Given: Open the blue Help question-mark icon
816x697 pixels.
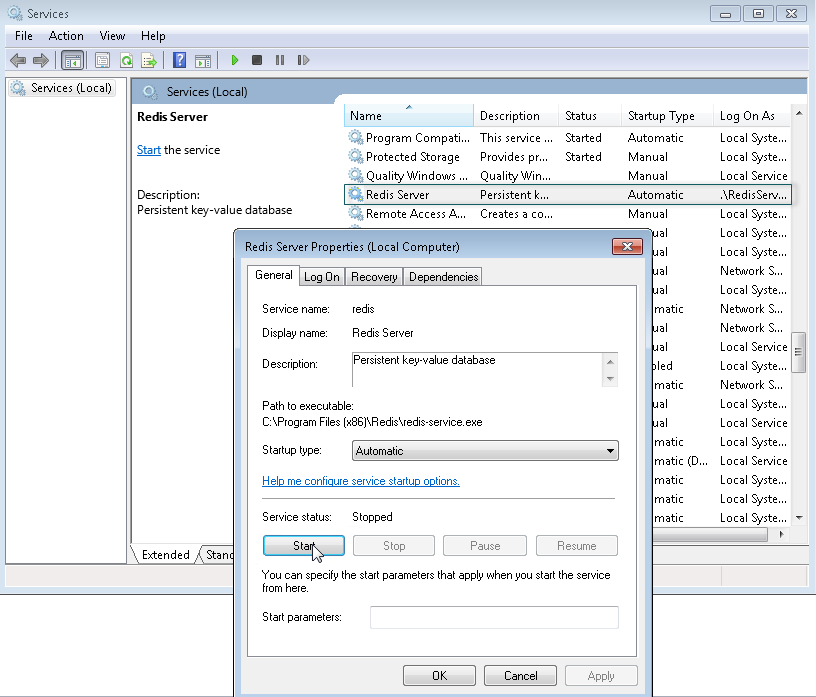Looking at the screenshot, I should click(x=179, y=60).
